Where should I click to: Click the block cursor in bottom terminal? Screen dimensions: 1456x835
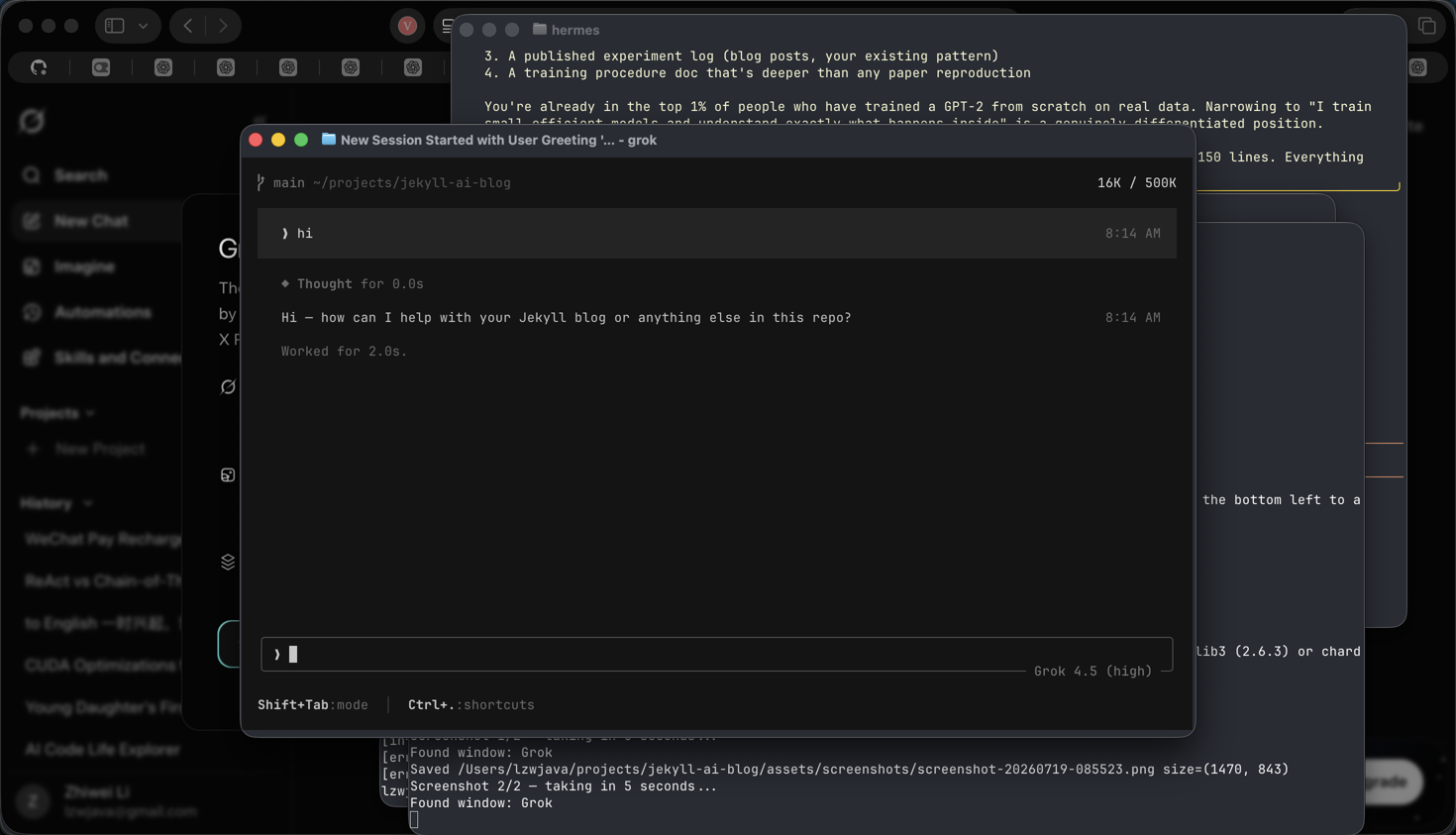414,820
